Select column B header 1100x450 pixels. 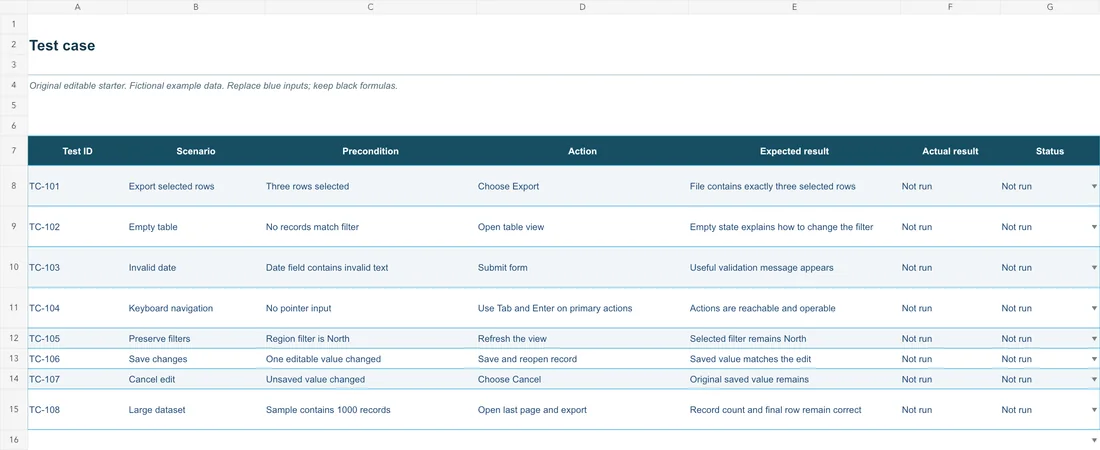(196, 7)
